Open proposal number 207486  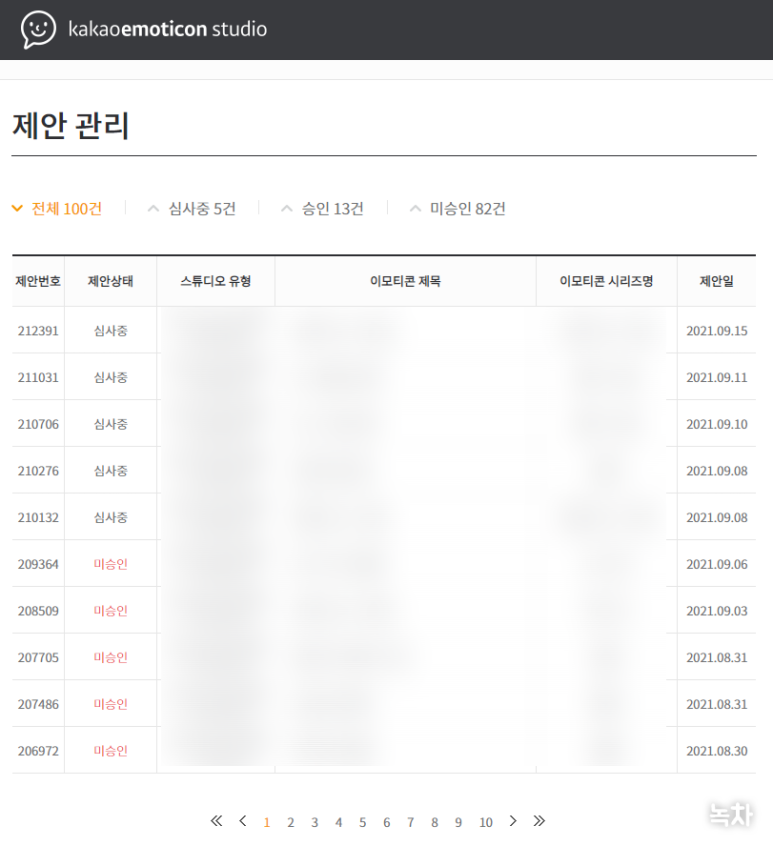(38, 704)
